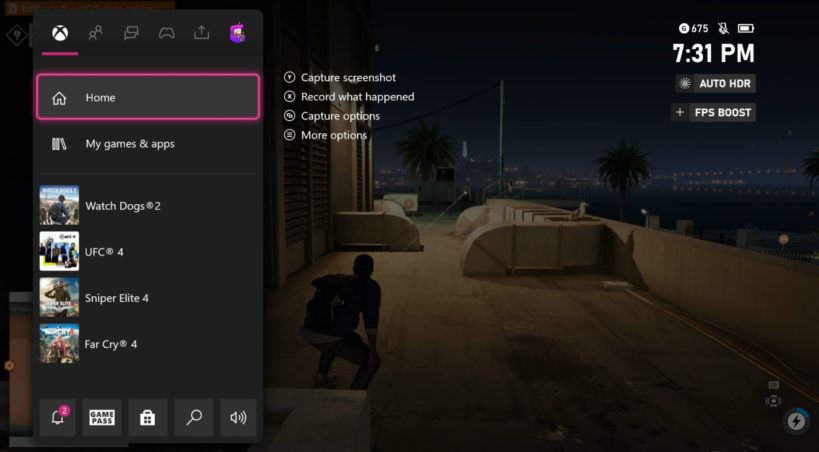819x452 pixels.
Task: Select Far Cry 4
Action: pos(148,343)
